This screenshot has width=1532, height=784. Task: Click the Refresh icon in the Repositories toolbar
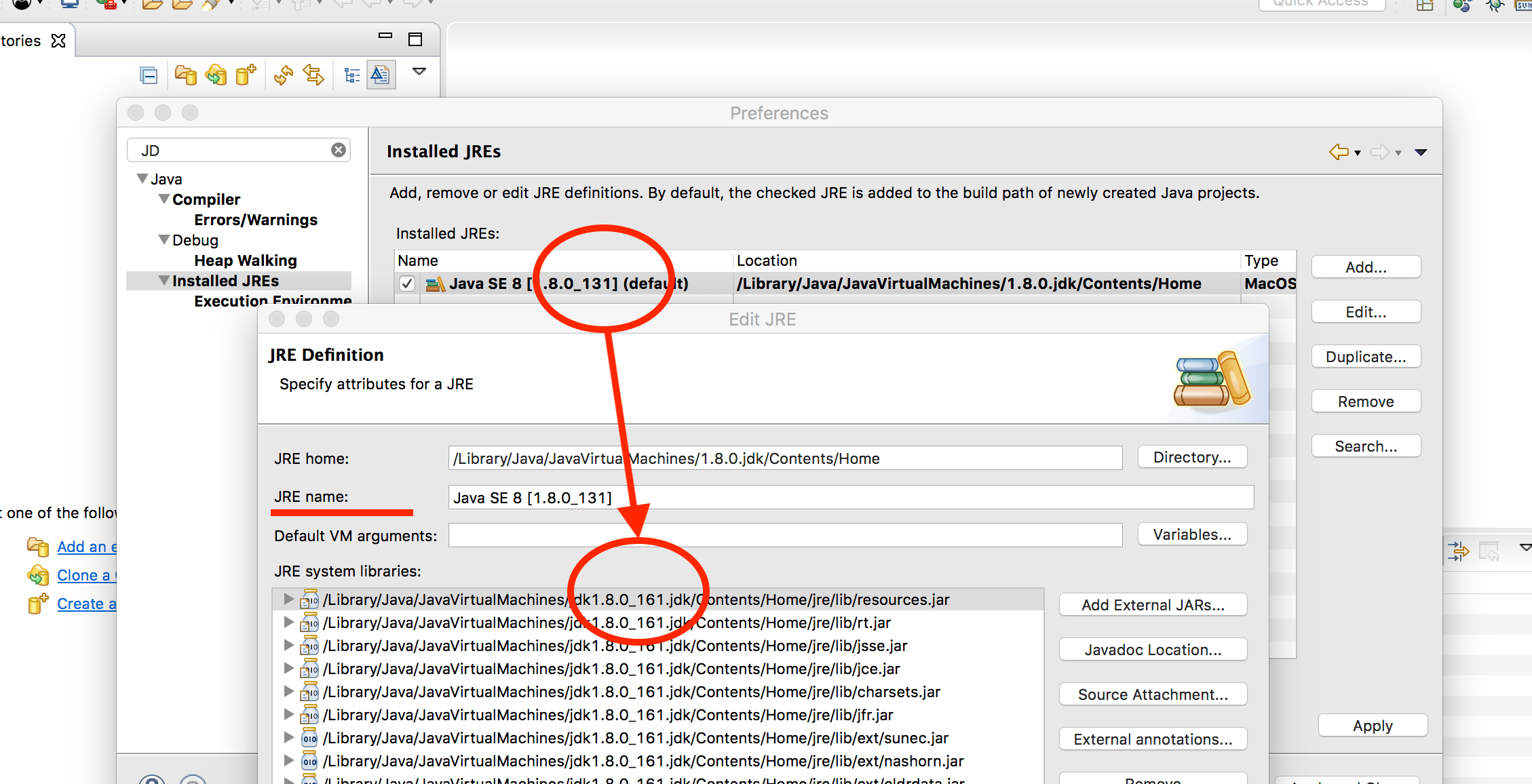pos(282,75)
